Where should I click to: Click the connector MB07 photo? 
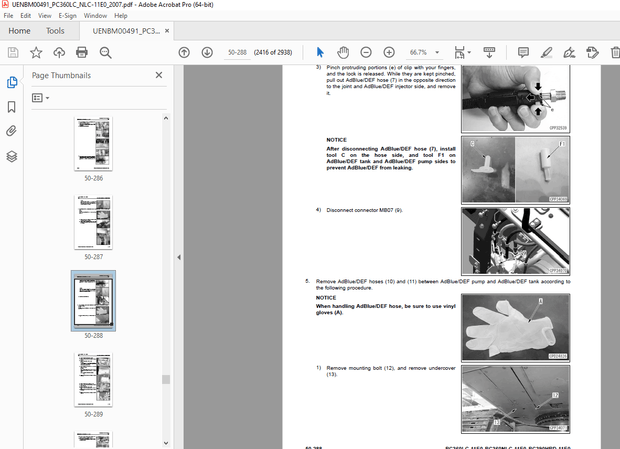tap(516, 241)
